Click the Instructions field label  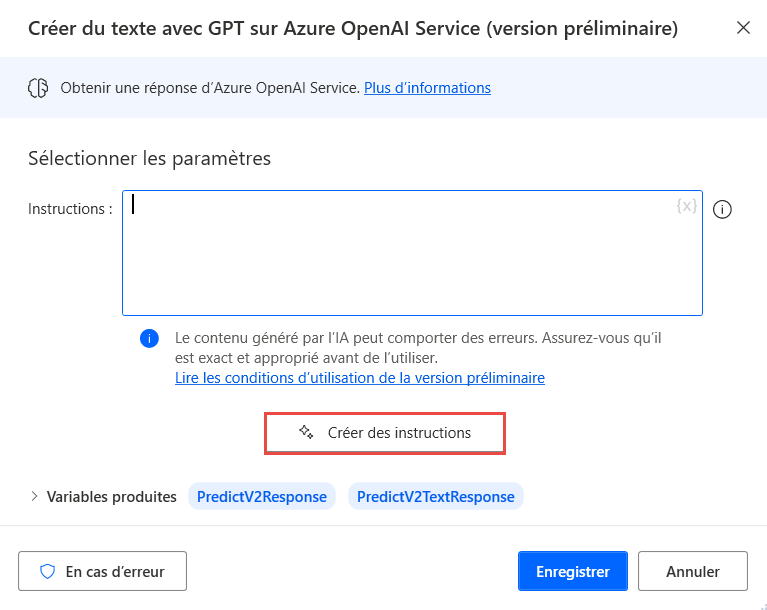(70, 209)
